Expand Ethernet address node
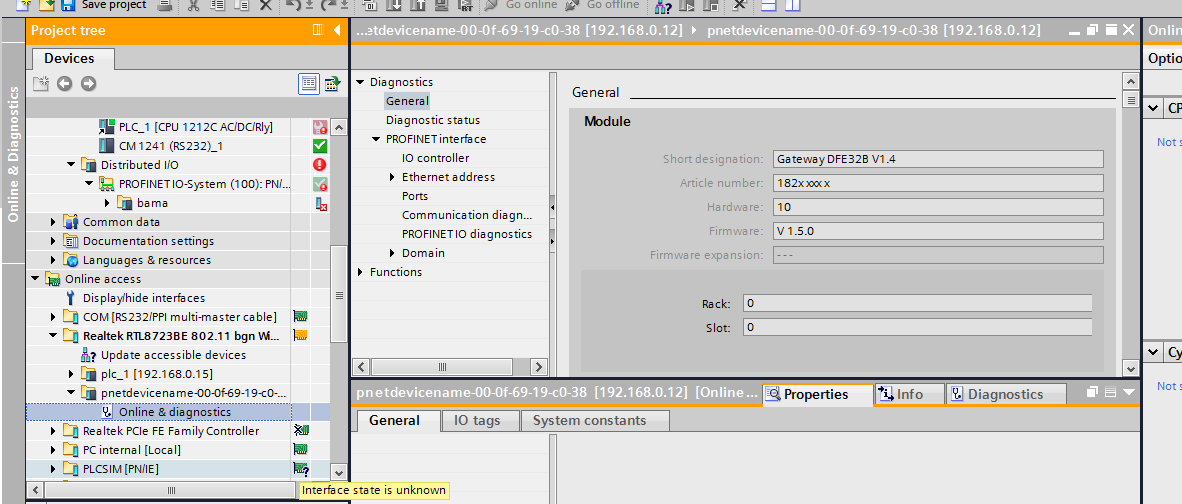Screen dimensions: 1182x504 pos(392,177)
